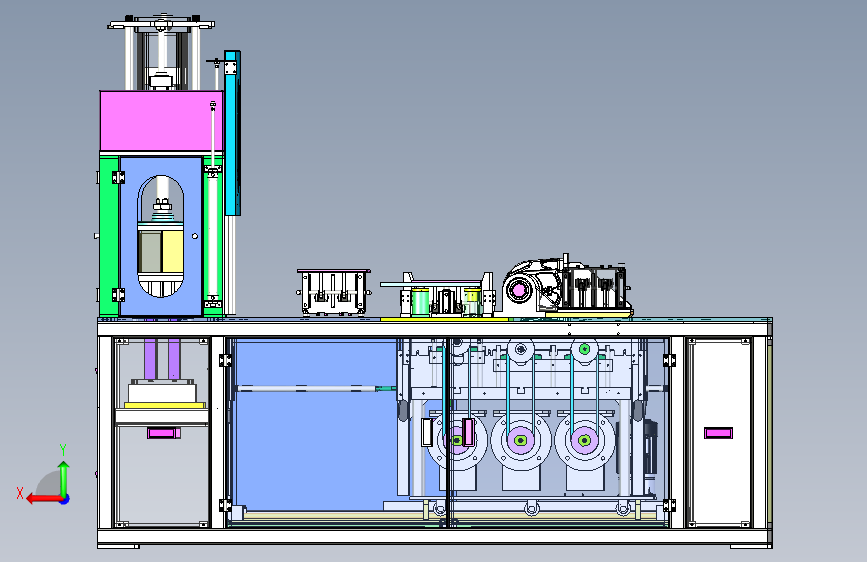Select the rightmost large belt pulley

[x=584, y=441]
